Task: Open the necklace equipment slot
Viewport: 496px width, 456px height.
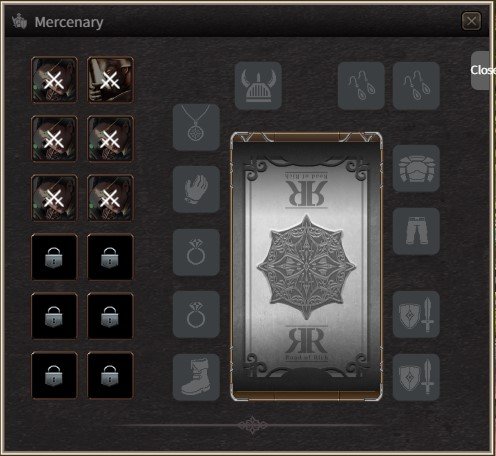Action: pos(196,127)
